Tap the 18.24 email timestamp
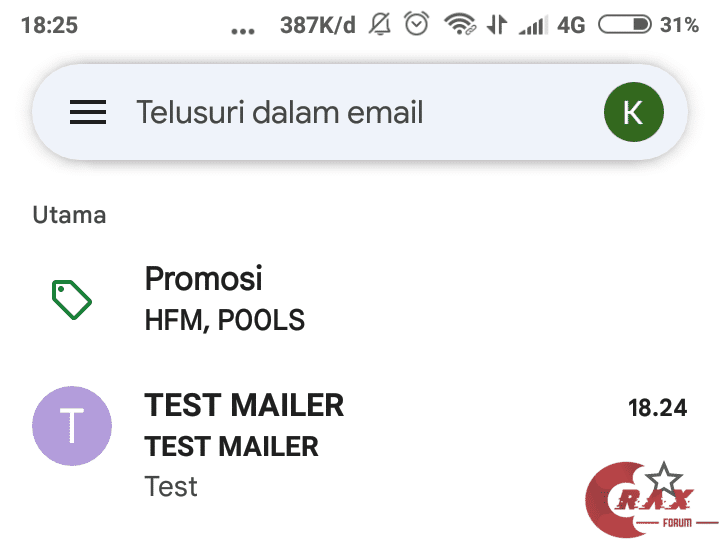 pos(657,407)
